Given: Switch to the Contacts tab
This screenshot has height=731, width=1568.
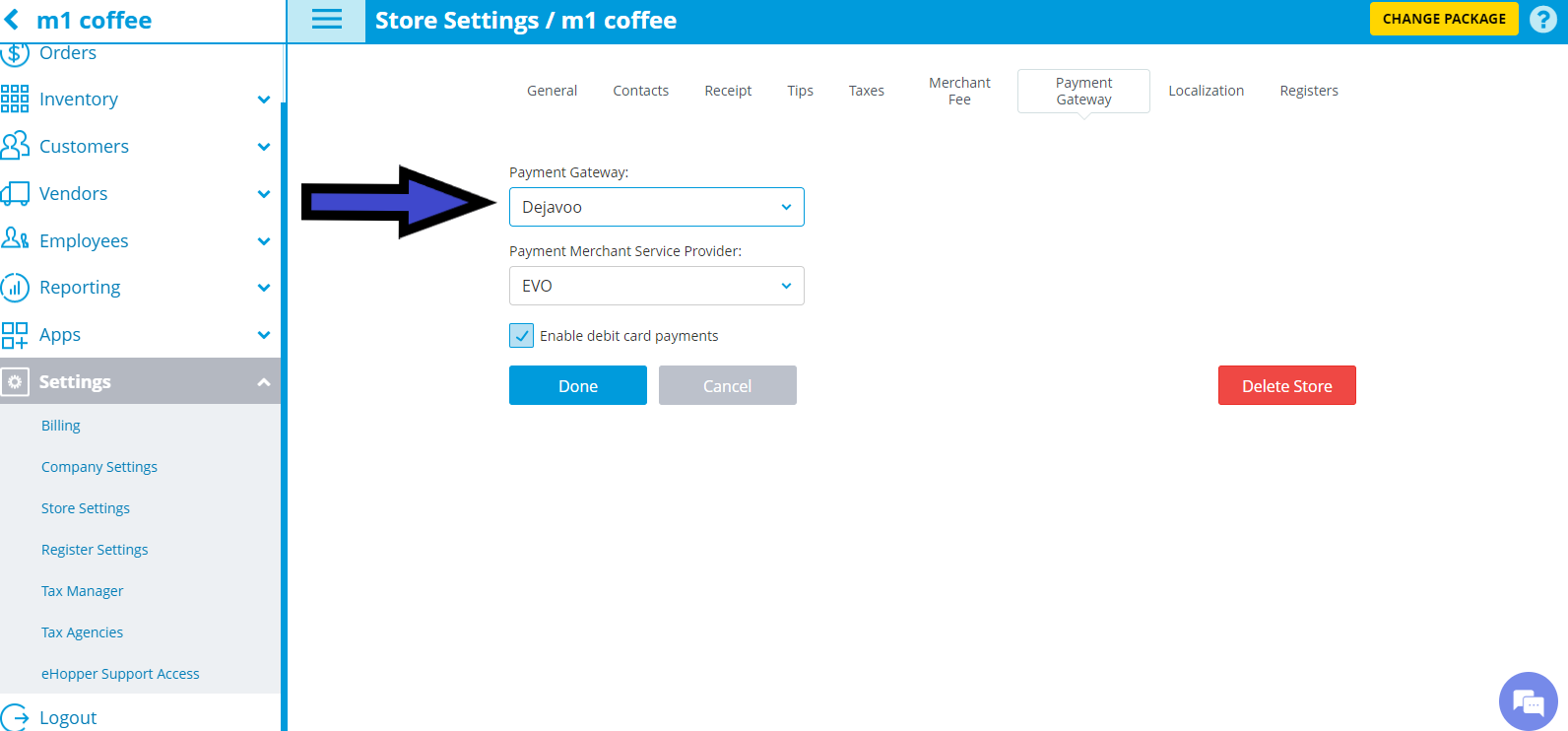Looking at the screenshot, I should [641, 91].
